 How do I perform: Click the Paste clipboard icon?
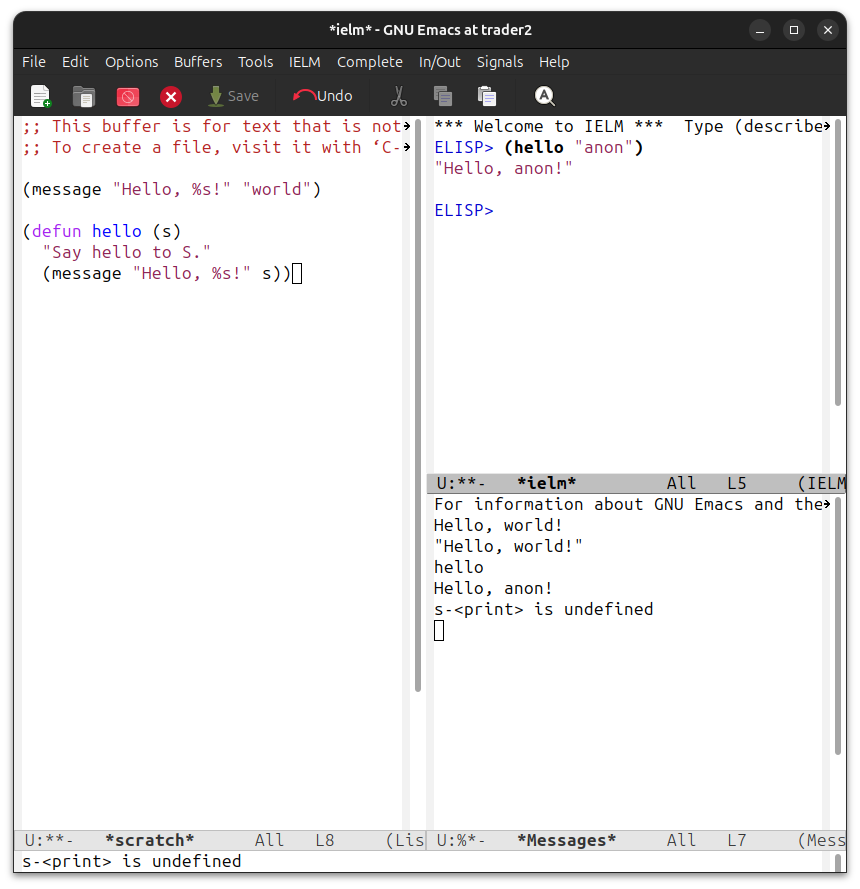(x=487, y=96)
